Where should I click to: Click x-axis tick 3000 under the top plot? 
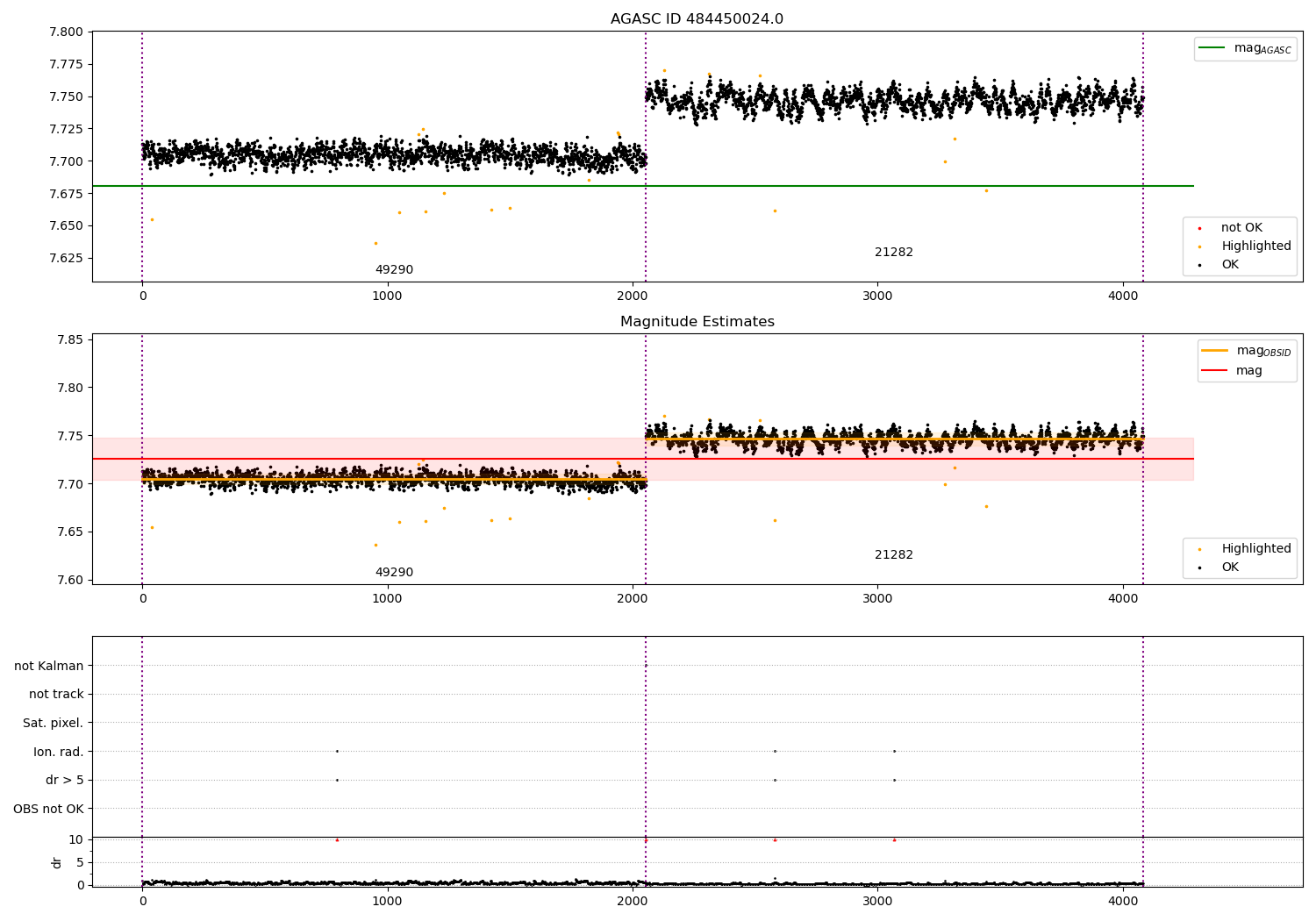[x=877, y=296]
